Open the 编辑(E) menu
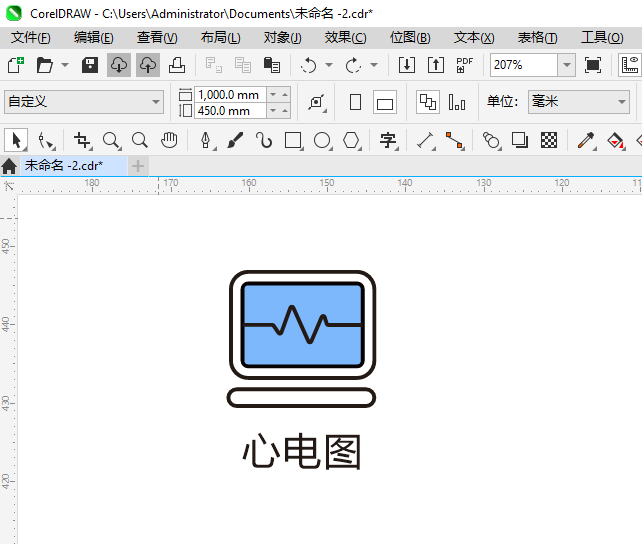The image size is (642, 544). [94, 38]
